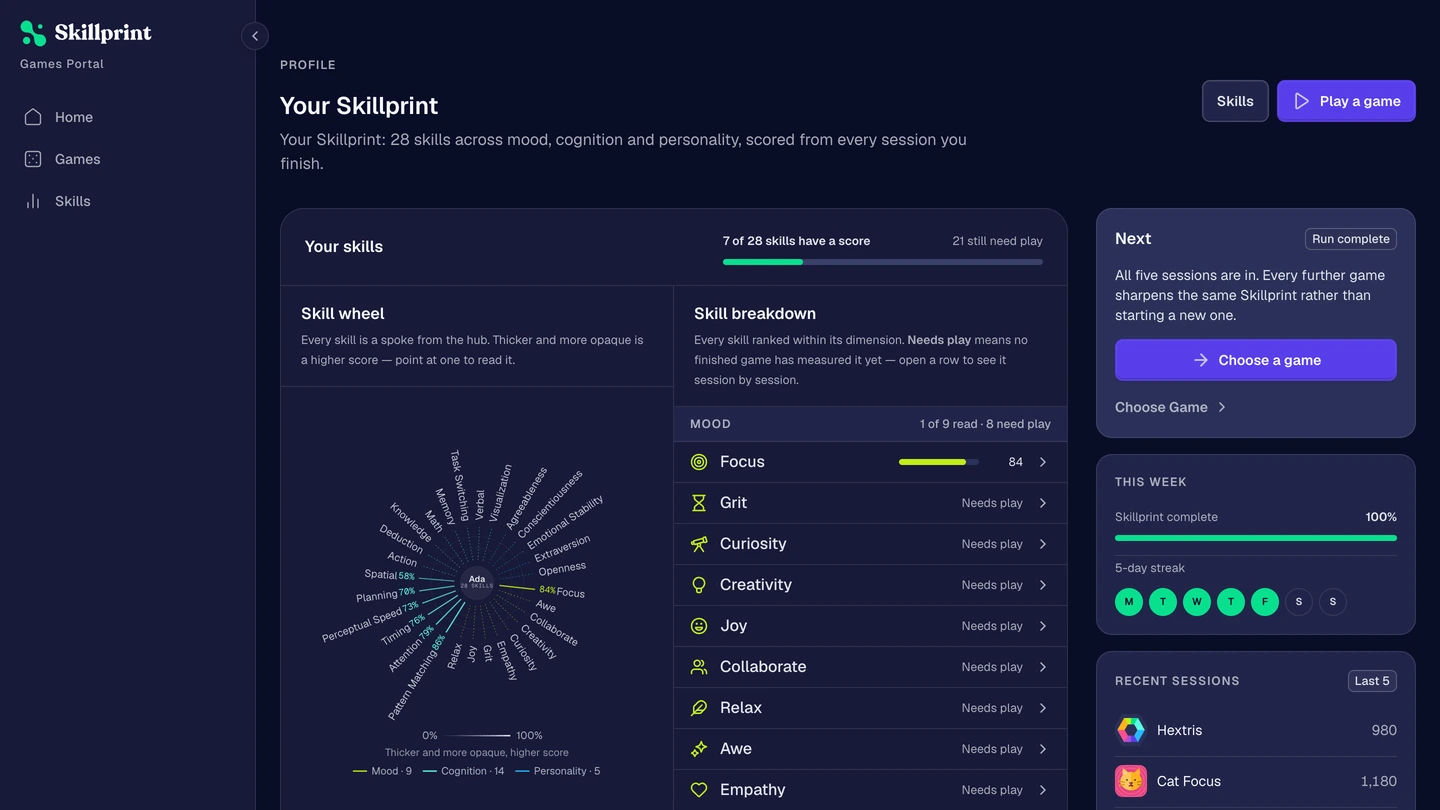
Task: Click the arrow icon in Choose a game button
Action: coord(1201,360)
